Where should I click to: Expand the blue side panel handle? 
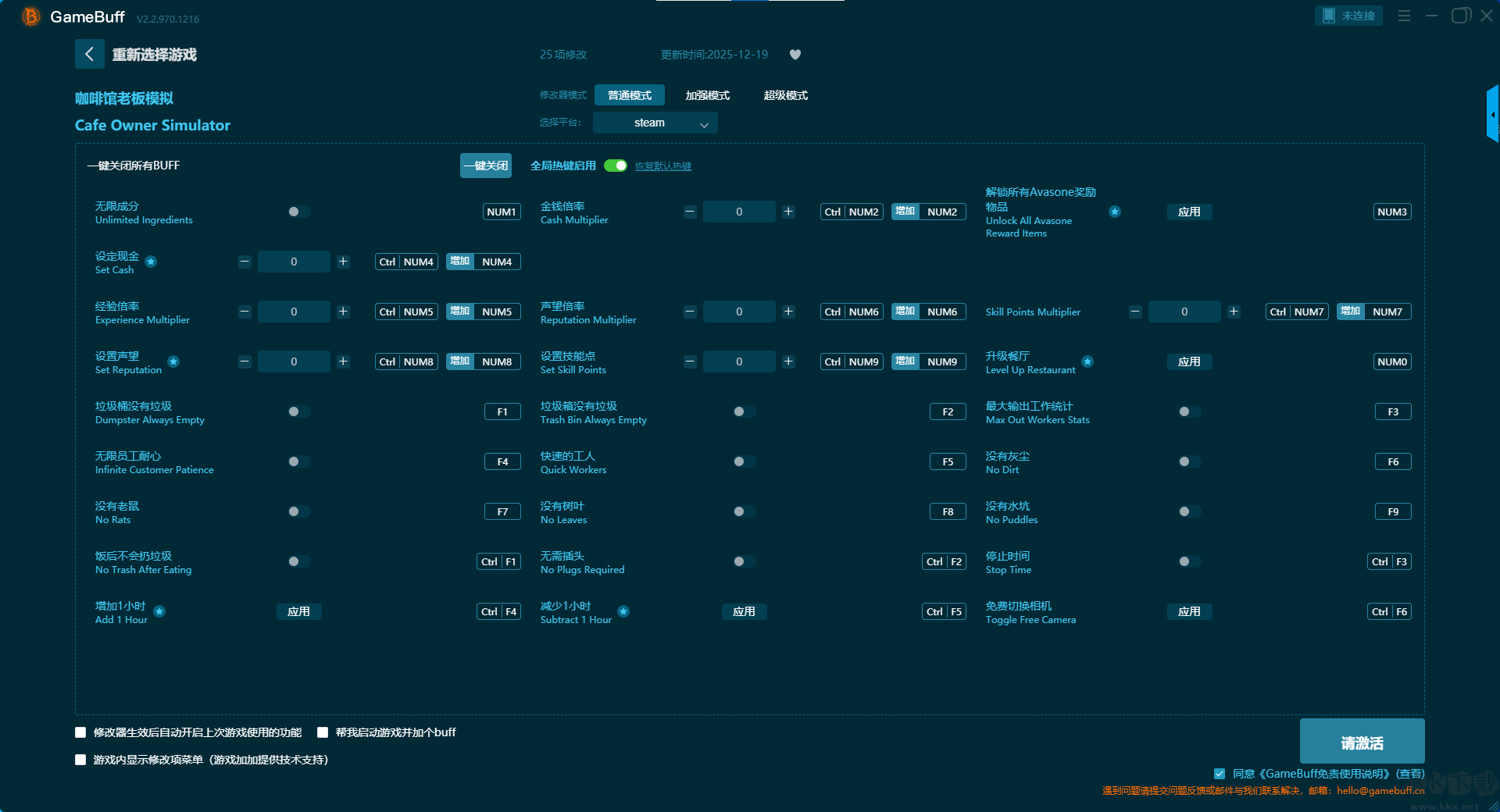(x=1492, y=115)
